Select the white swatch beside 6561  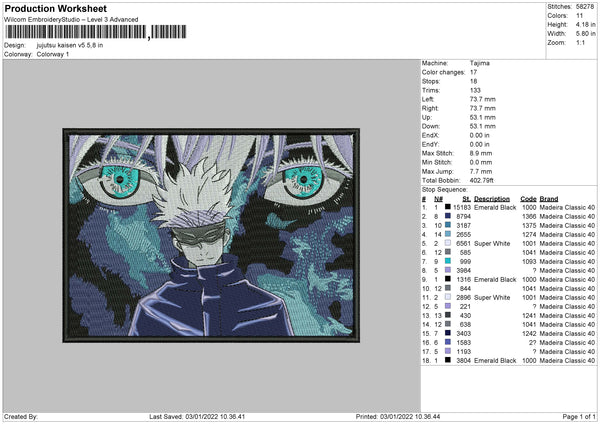448,243
